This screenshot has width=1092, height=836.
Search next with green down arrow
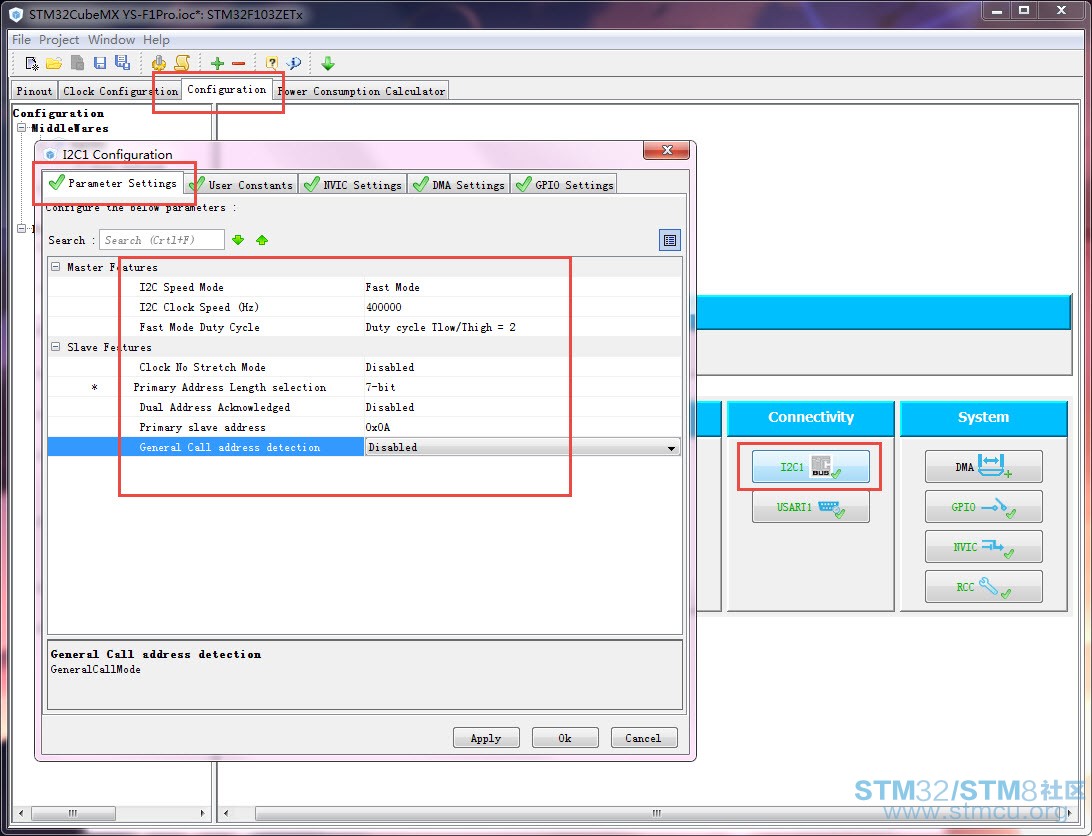click(x=238, y=240)
